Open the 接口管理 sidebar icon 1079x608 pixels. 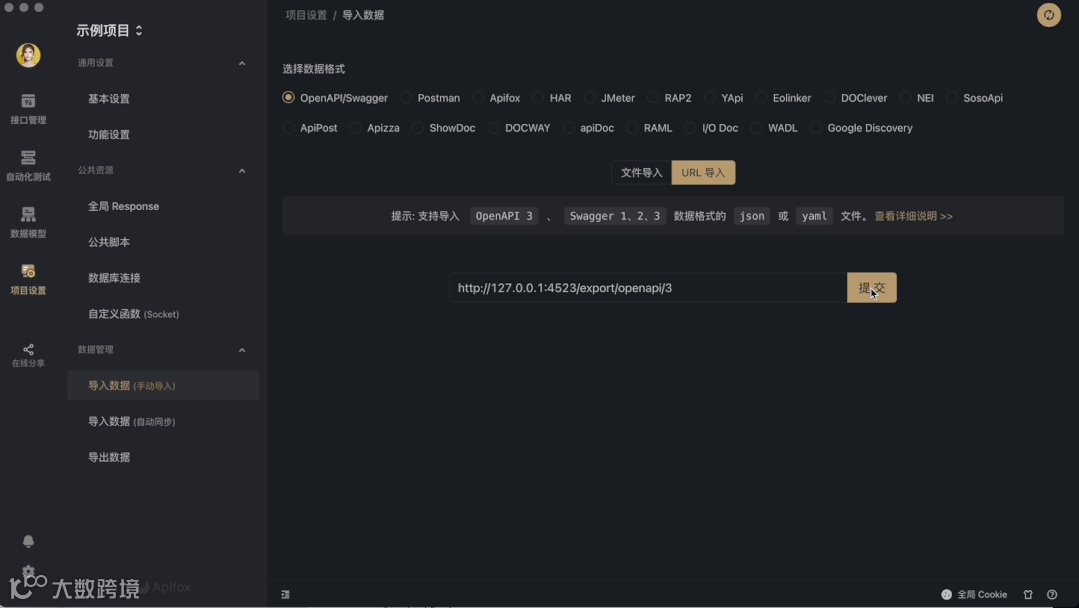pos(28,109)
